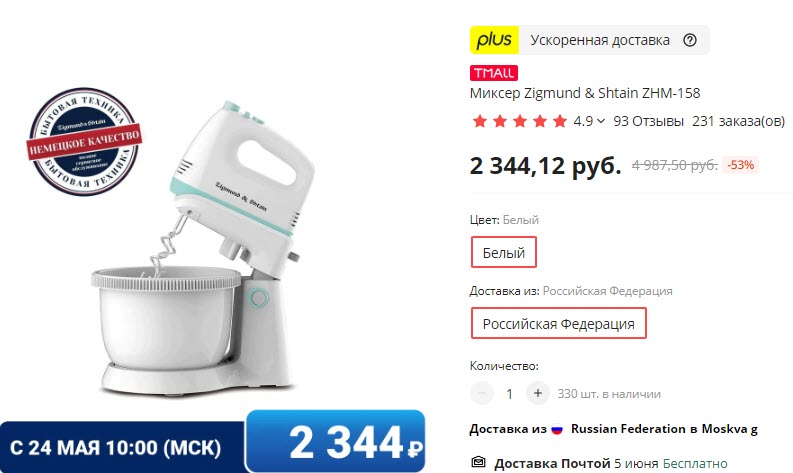793x473 pixels.
Task: Select Российская Федерация shipping origin option
Action: pyautogui.click(x=558, y=323)
